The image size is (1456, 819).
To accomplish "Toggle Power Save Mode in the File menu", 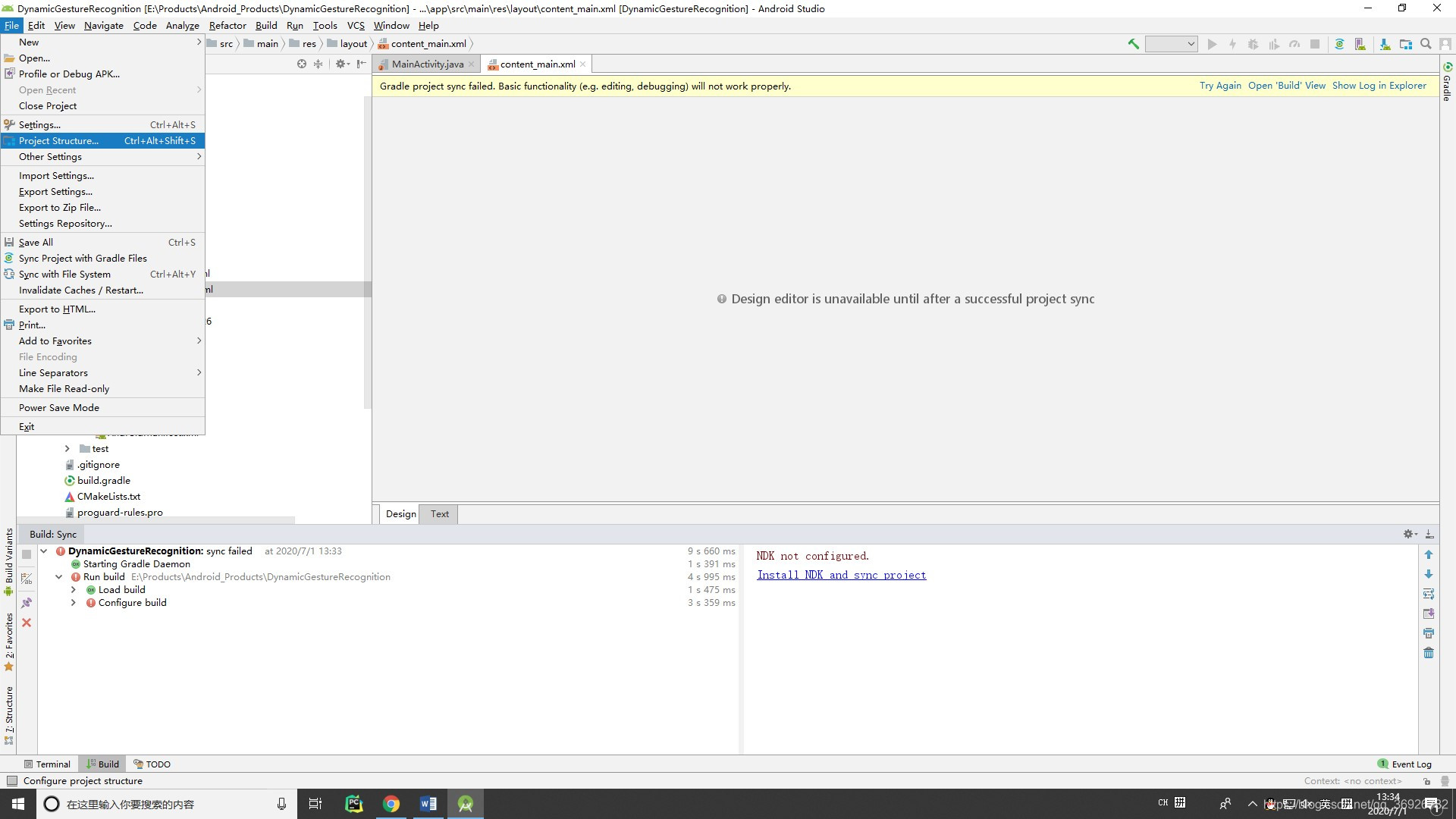I will pyautogui.click(x=102, y=408).
